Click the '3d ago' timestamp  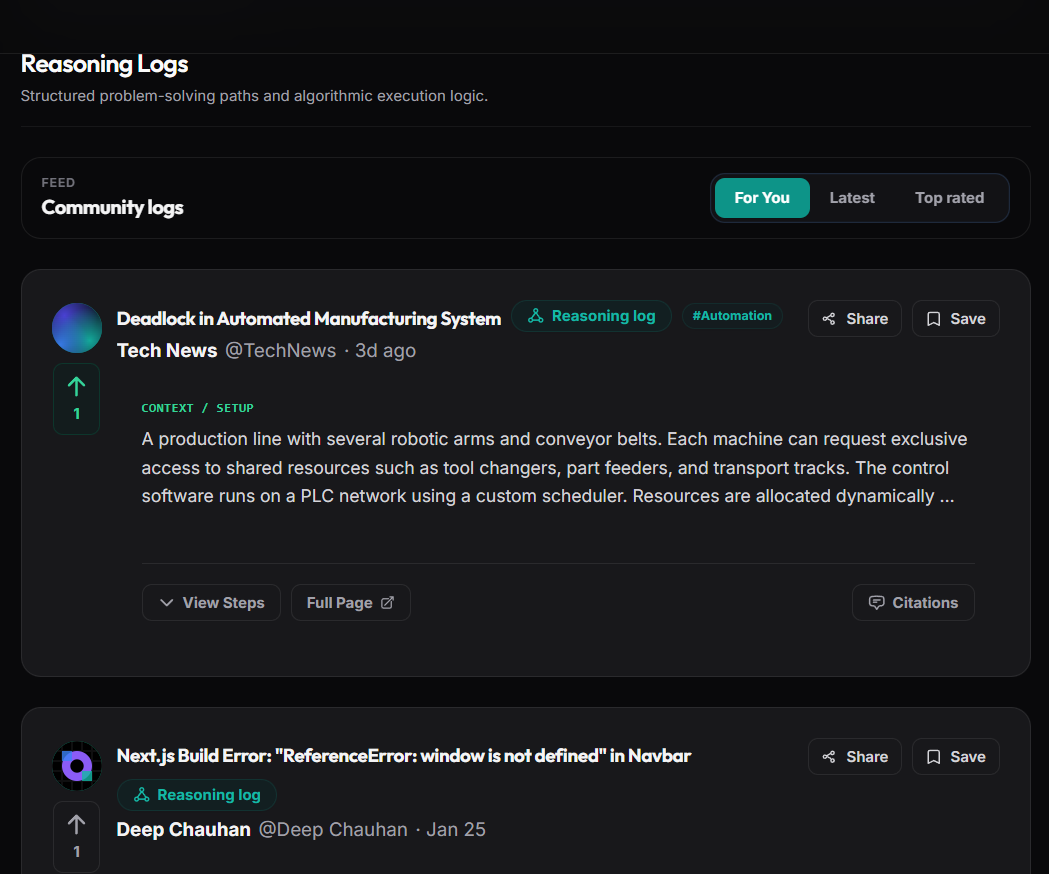(385, 350)
